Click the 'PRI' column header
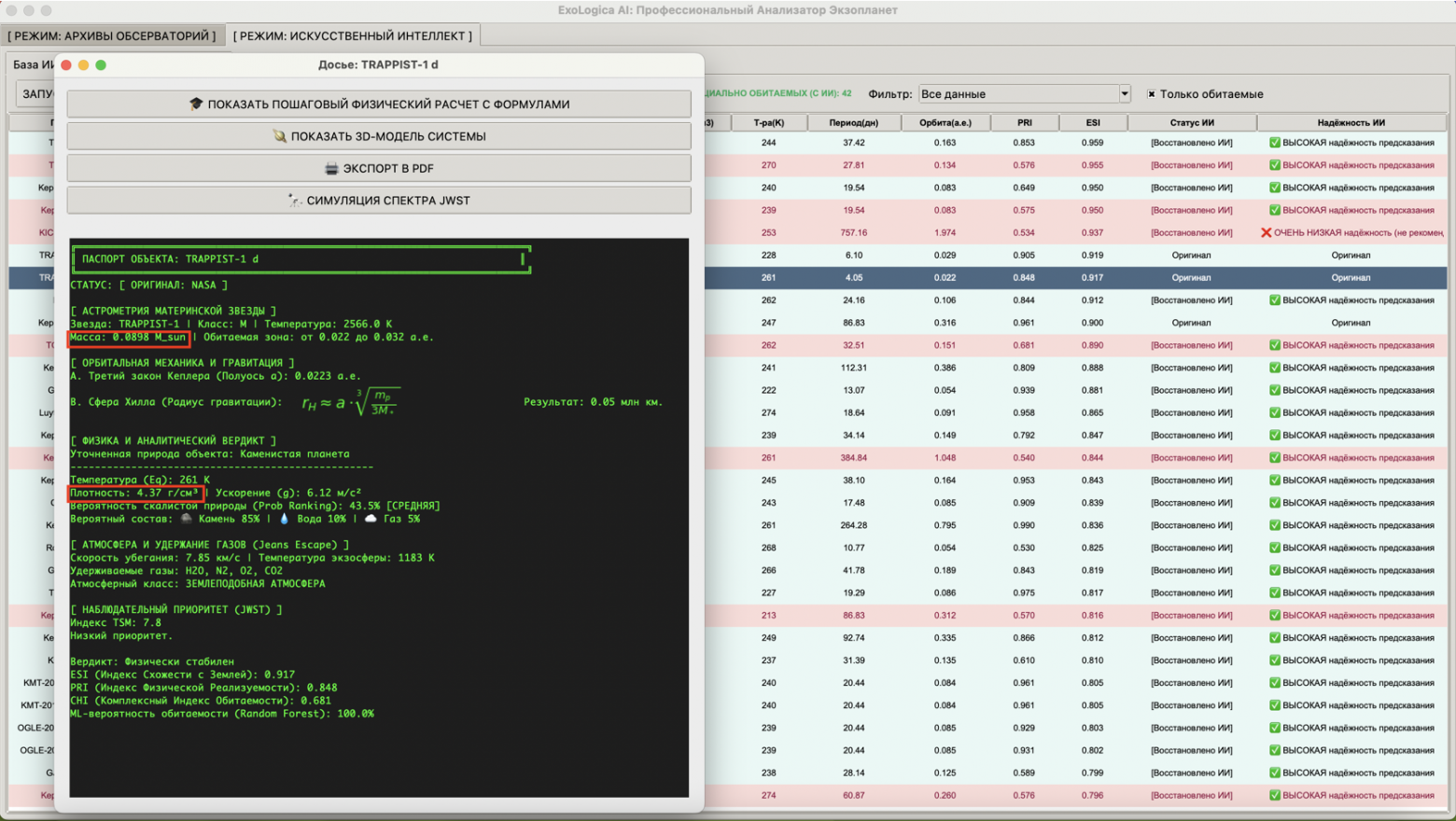This screenshot has height=821, width=1456. tap(1024, 122)
